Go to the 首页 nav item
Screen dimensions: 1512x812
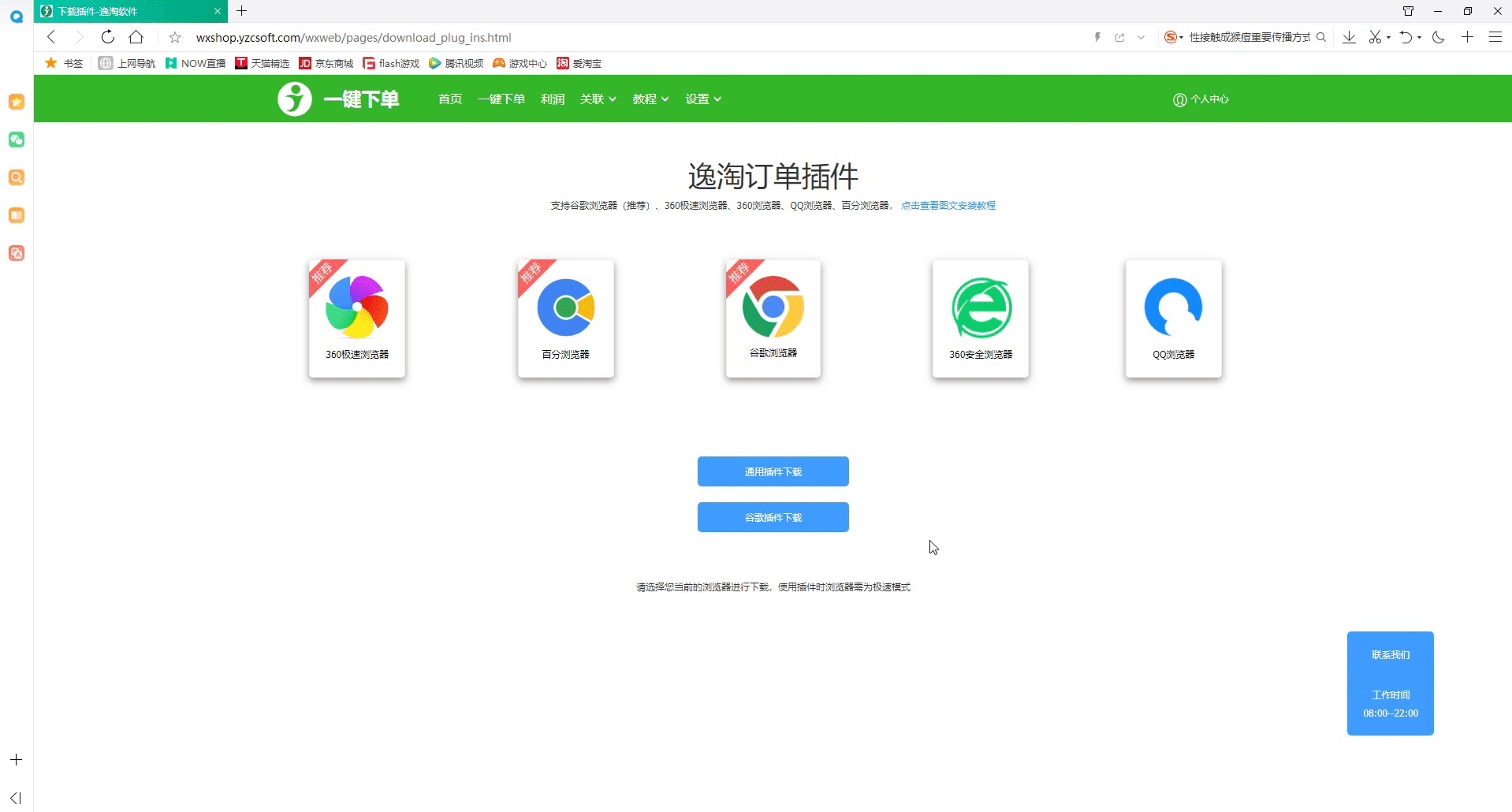tap(450, 99)
